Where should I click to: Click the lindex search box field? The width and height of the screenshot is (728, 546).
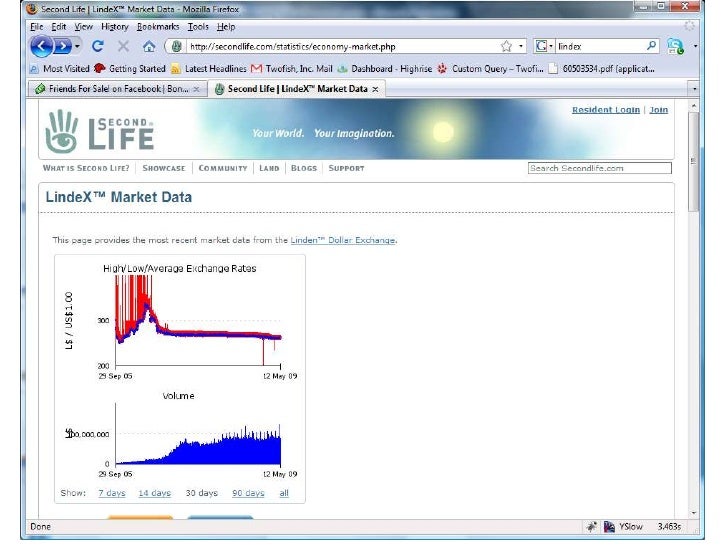(600, 46)
